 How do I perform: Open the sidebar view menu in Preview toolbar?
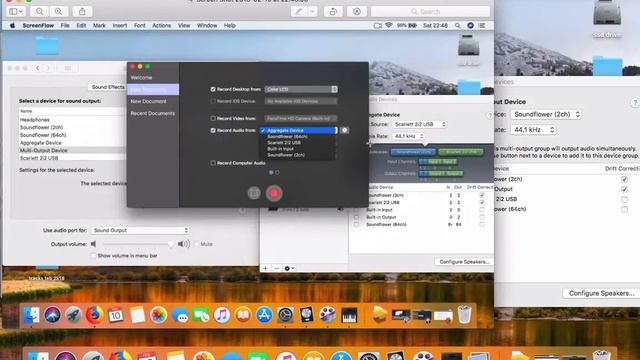[x=16, y=11]
